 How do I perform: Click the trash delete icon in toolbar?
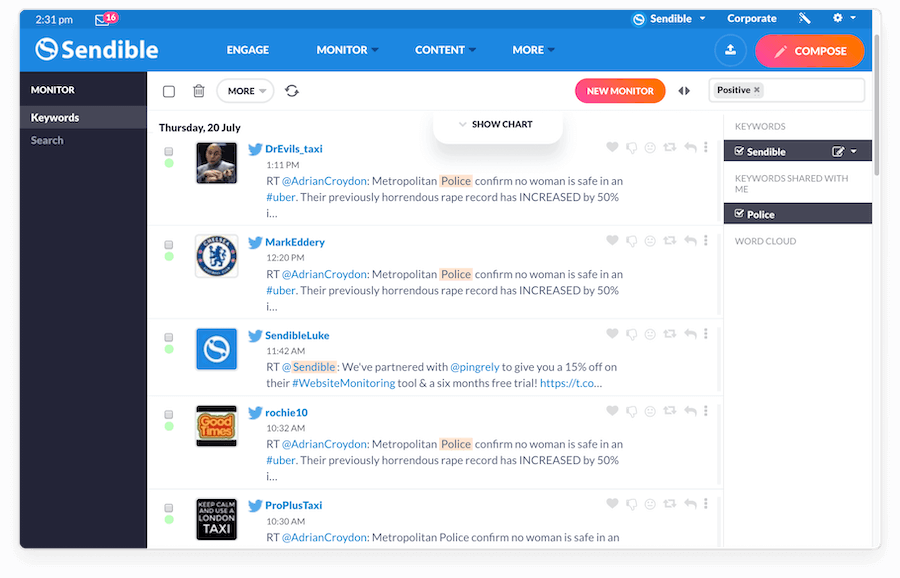[x=199, y=91]
